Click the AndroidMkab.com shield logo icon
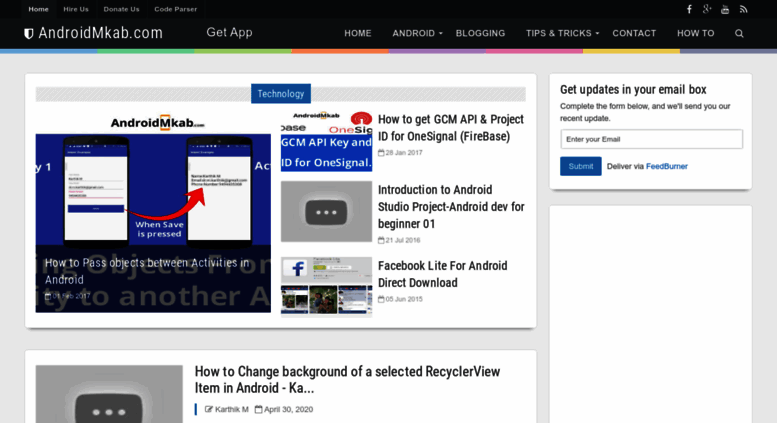 click(x=29, y=33)
